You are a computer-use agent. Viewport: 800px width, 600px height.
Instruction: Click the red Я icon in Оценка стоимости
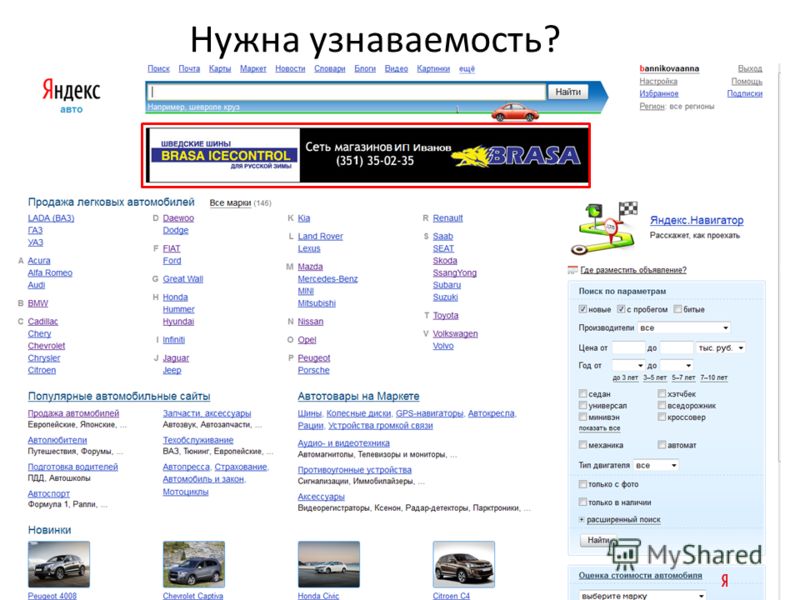point(724,580)
